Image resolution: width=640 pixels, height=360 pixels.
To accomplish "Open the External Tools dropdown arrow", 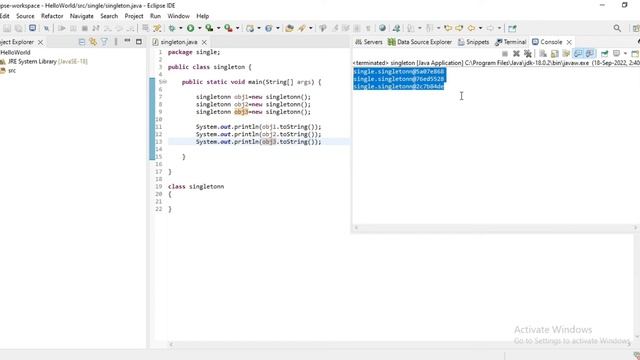I will click(x=238, y=28).
